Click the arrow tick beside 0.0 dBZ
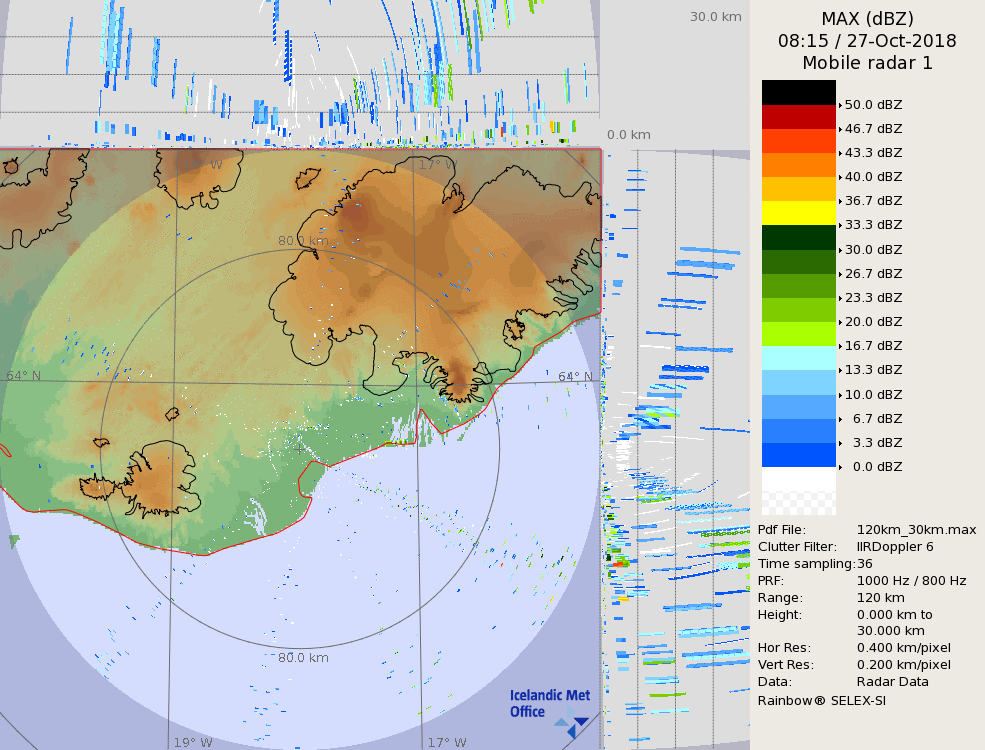 click(840, 467)
